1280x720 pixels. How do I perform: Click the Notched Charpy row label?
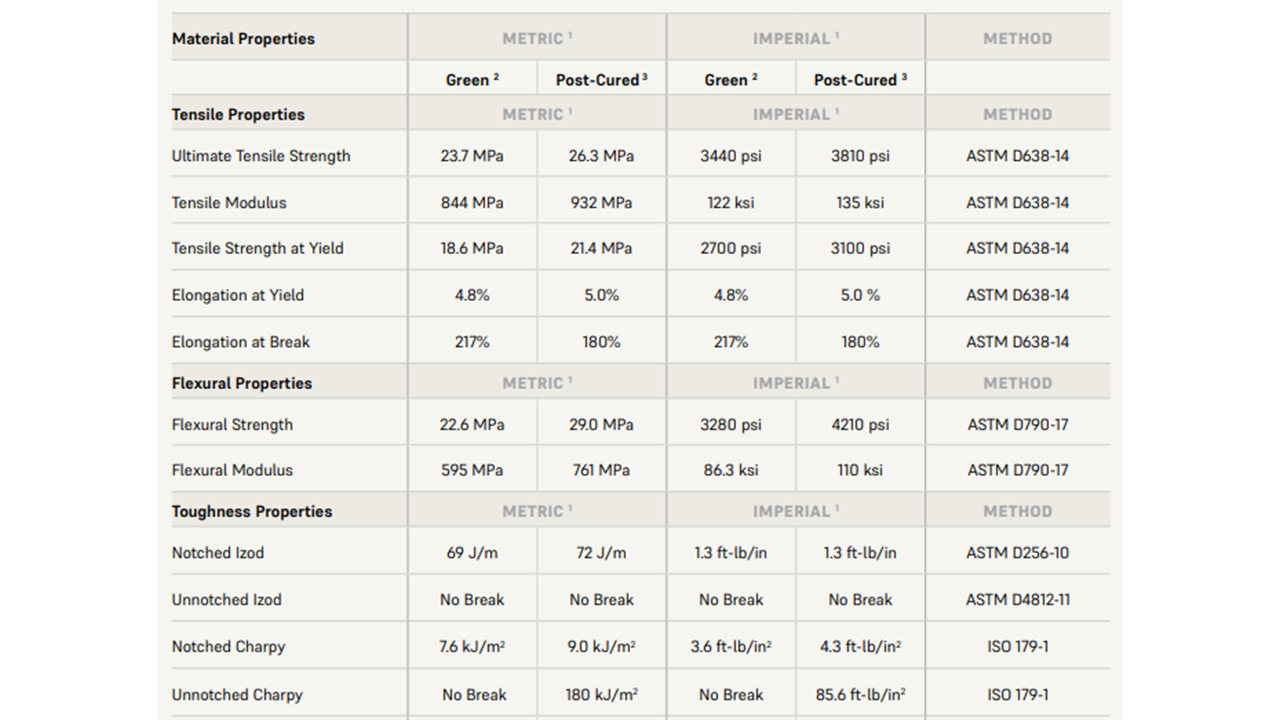coord(228,647)
